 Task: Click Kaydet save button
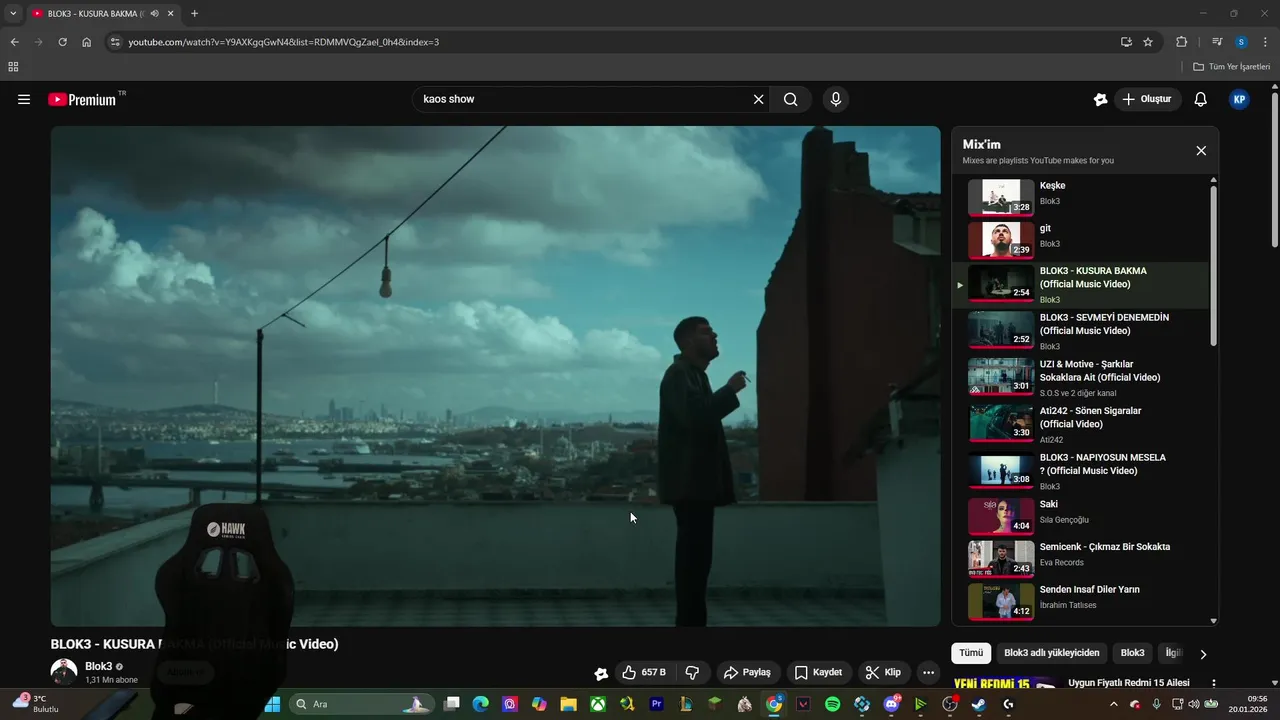pos(819,673)
